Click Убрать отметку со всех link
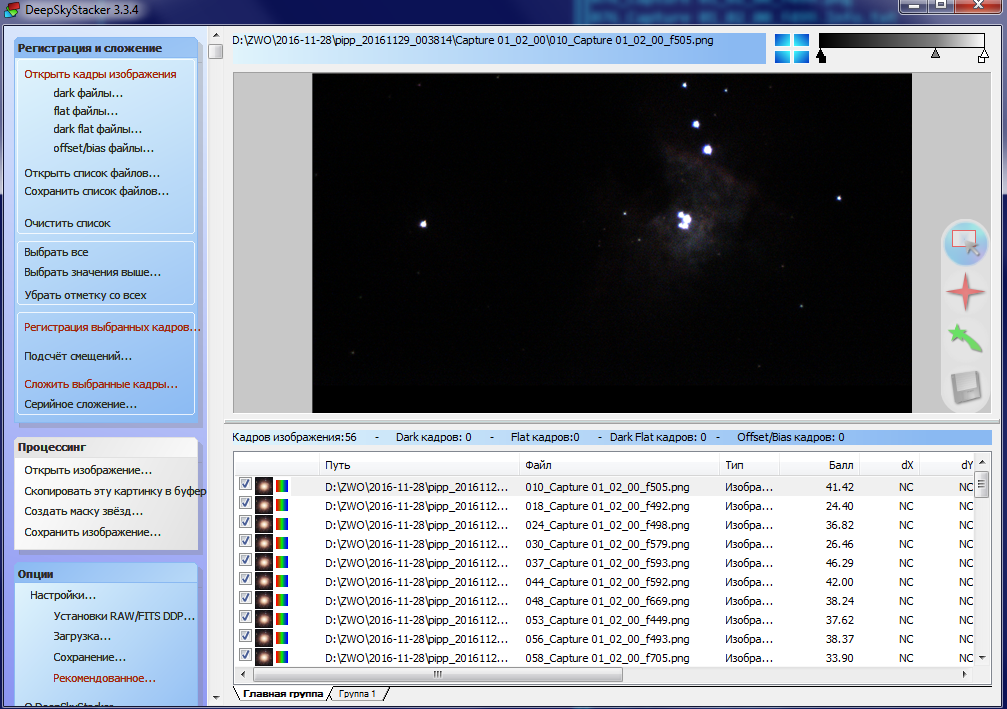Viewport: 1007px width, 709px height. [85, 295]
